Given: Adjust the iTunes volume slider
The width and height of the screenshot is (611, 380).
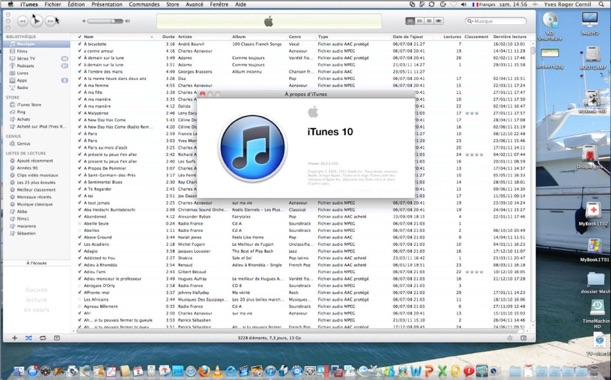Looking at the screenshot, I should pyautogui.click(x=105, y=21).
